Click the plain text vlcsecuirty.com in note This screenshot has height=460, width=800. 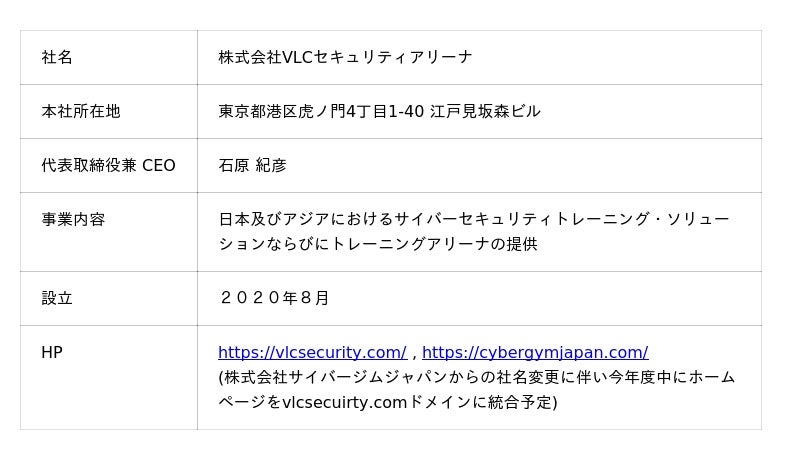pos(345,402)
